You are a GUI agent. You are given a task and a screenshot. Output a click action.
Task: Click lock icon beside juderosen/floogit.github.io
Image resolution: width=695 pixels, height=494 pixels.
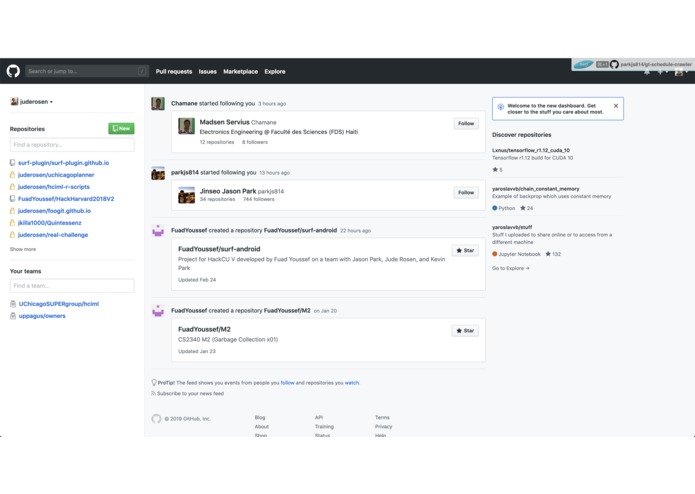12,210
